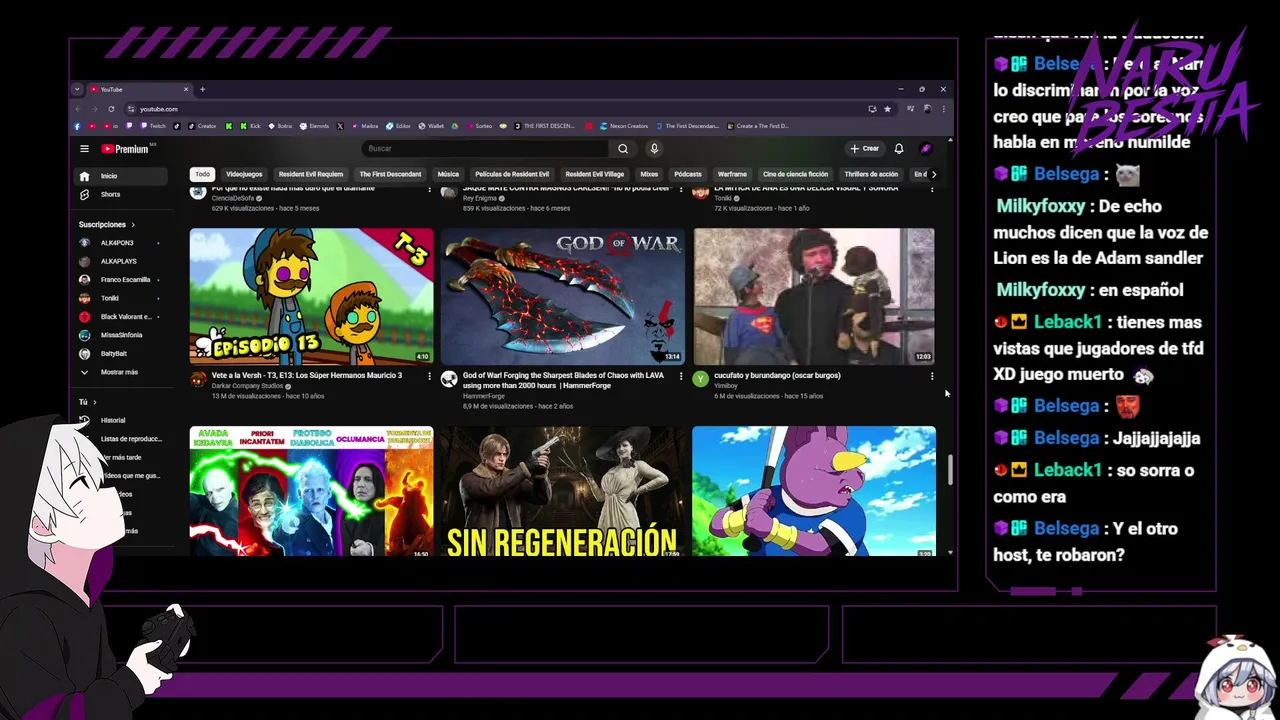
Task: Start voice search with microphone icon
Action: click(x=654, y=149)
